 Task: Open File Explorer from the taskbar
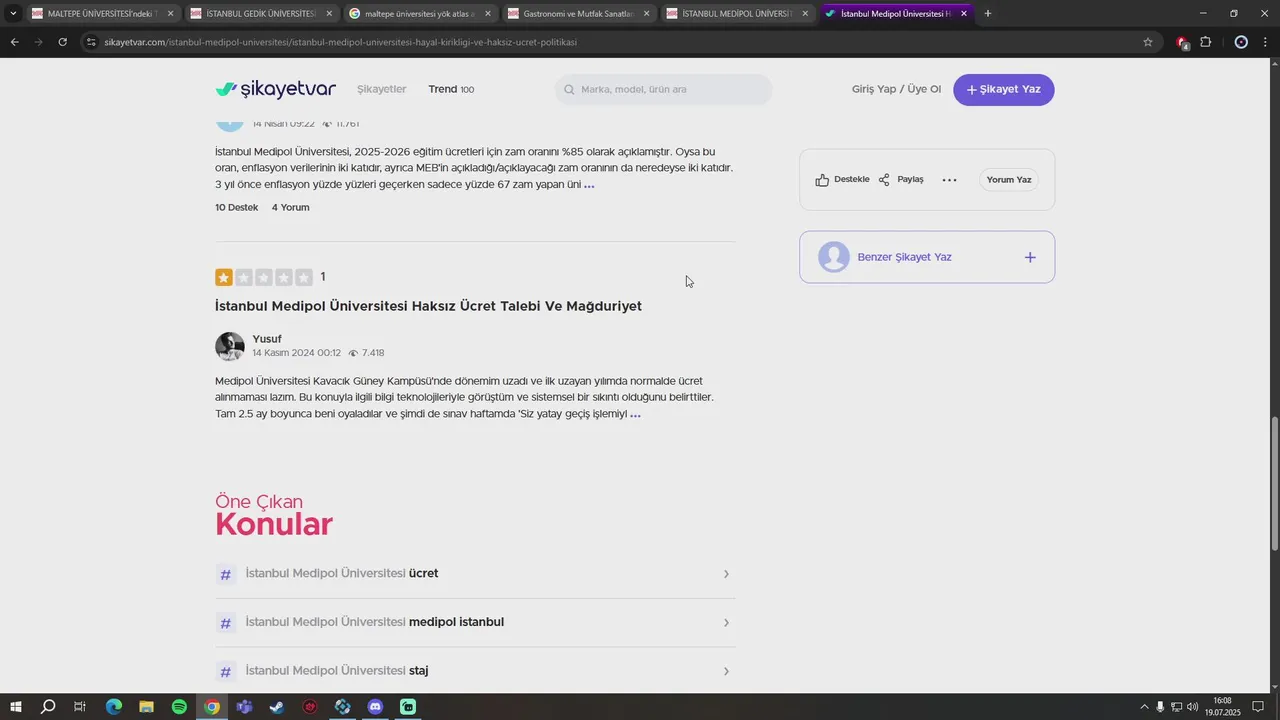point(146,707)
